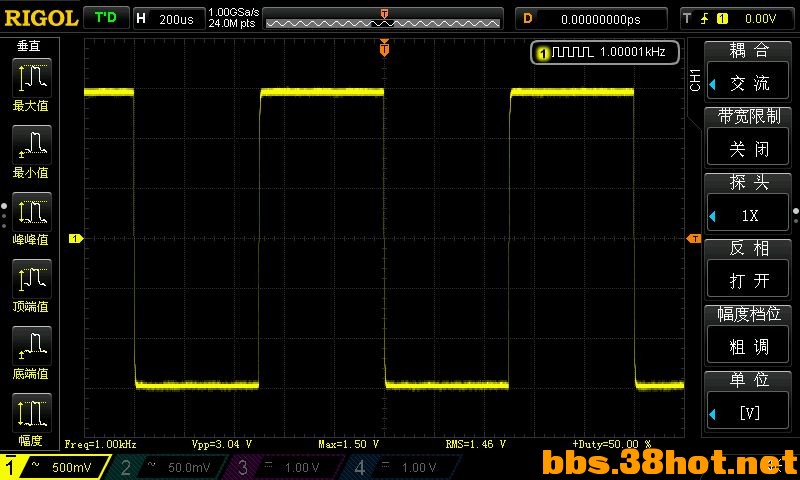
Task: Click the H horizontal timebase icon
Action: 141,19
